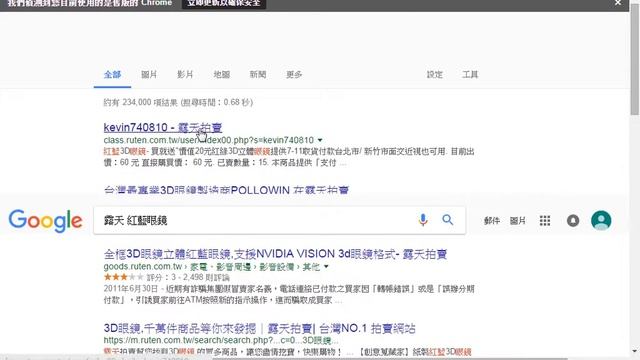Open kevin740810 露天拍賣 result link

pos(163,127)
